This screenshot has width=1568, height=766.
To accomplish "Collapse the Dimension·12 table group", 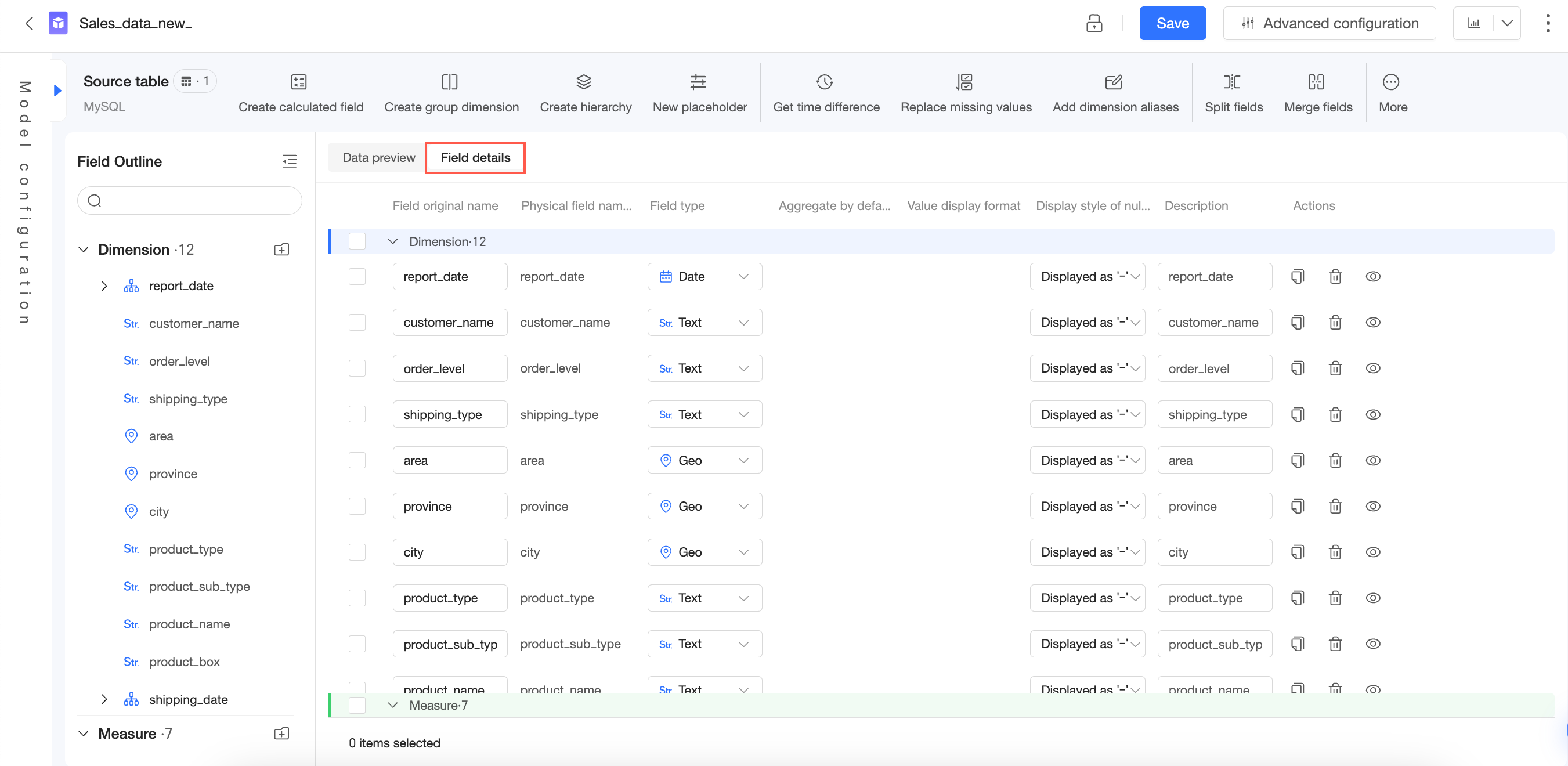I will coord(393,242).
